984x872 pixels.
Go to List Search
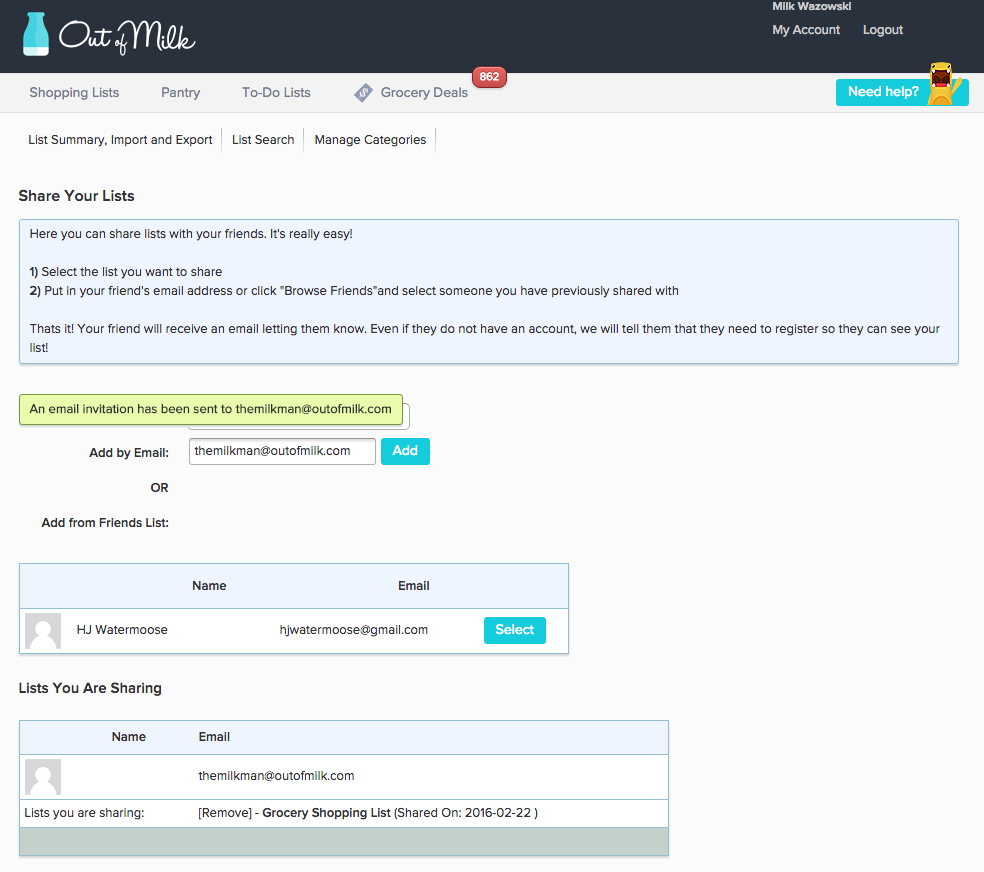tap(263, 140)
